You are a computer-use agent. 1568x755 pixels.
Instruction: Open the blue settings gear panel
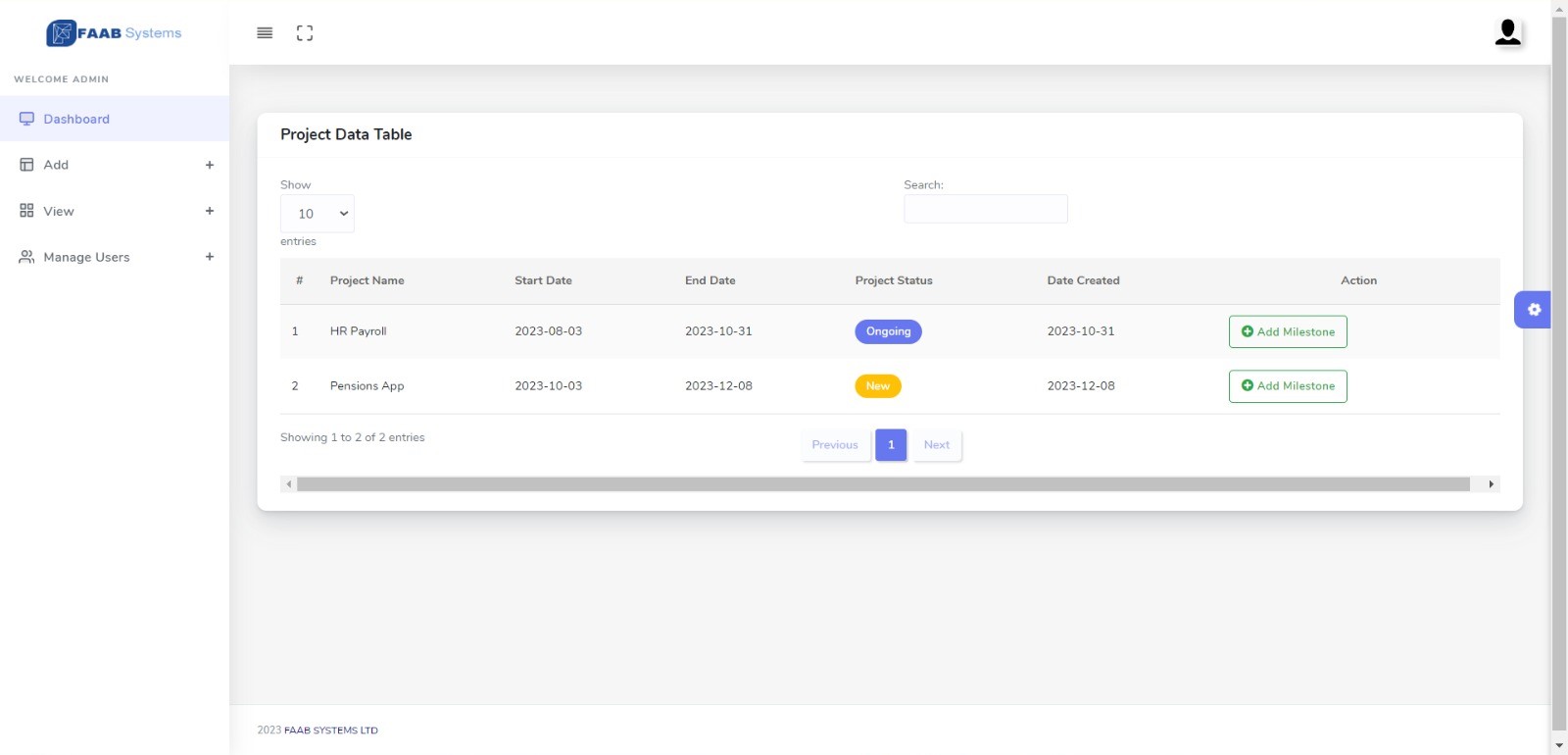click(1533, 310)
